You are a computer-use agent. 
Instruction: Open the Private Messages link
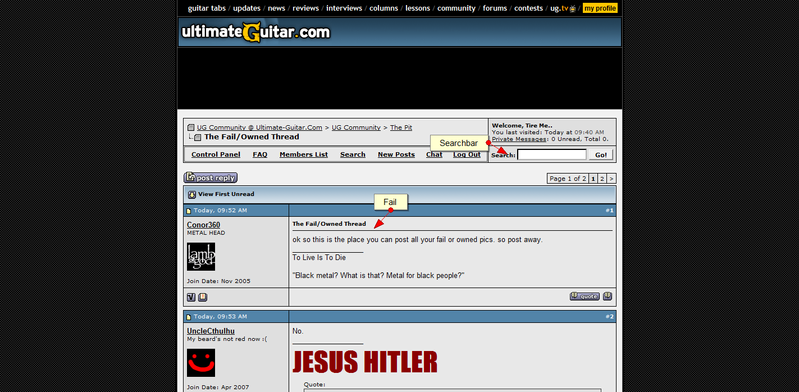[520, 139]
